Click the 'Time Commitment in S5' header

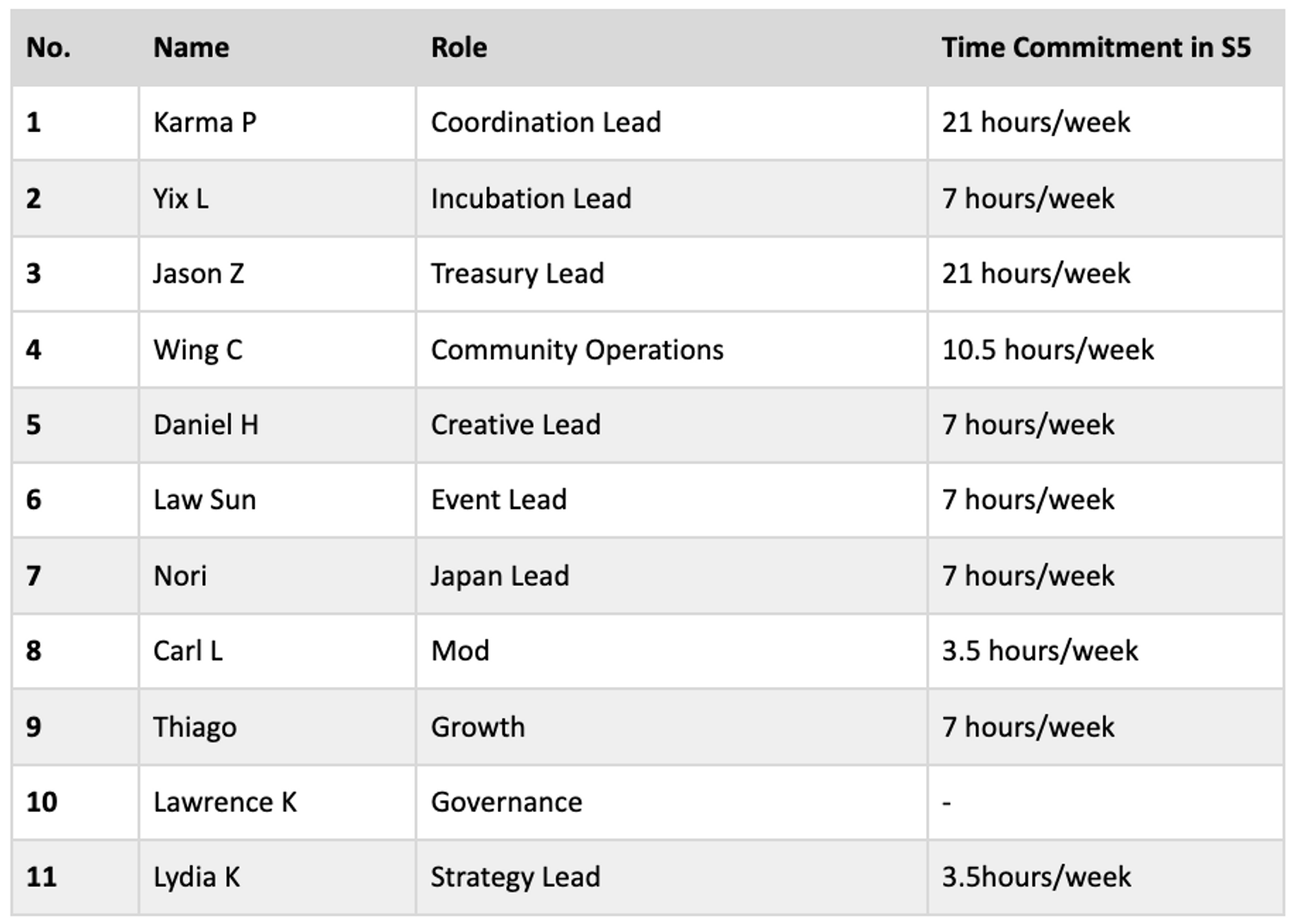(1096, 47)
